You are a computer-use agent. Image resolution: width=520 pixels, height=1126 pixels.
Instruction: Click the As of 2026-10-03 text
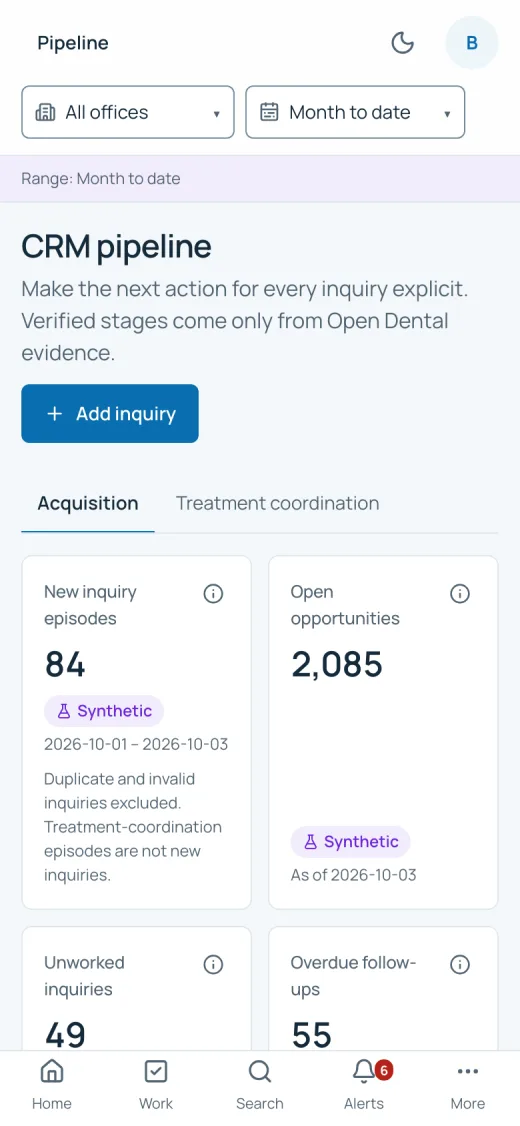353,875
